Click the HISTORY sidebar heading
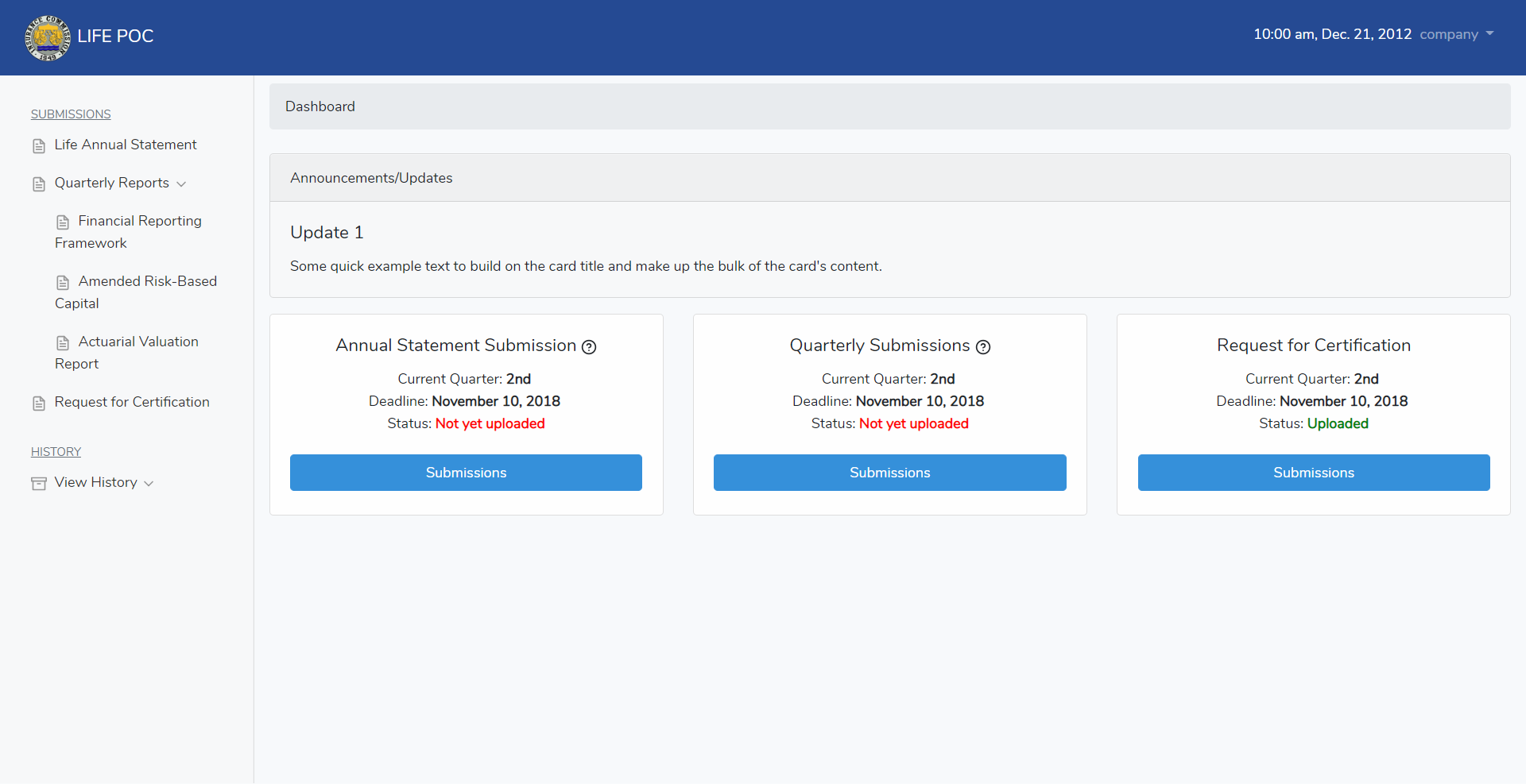The width and height of the screenshot is (1526, 784). 56,452
